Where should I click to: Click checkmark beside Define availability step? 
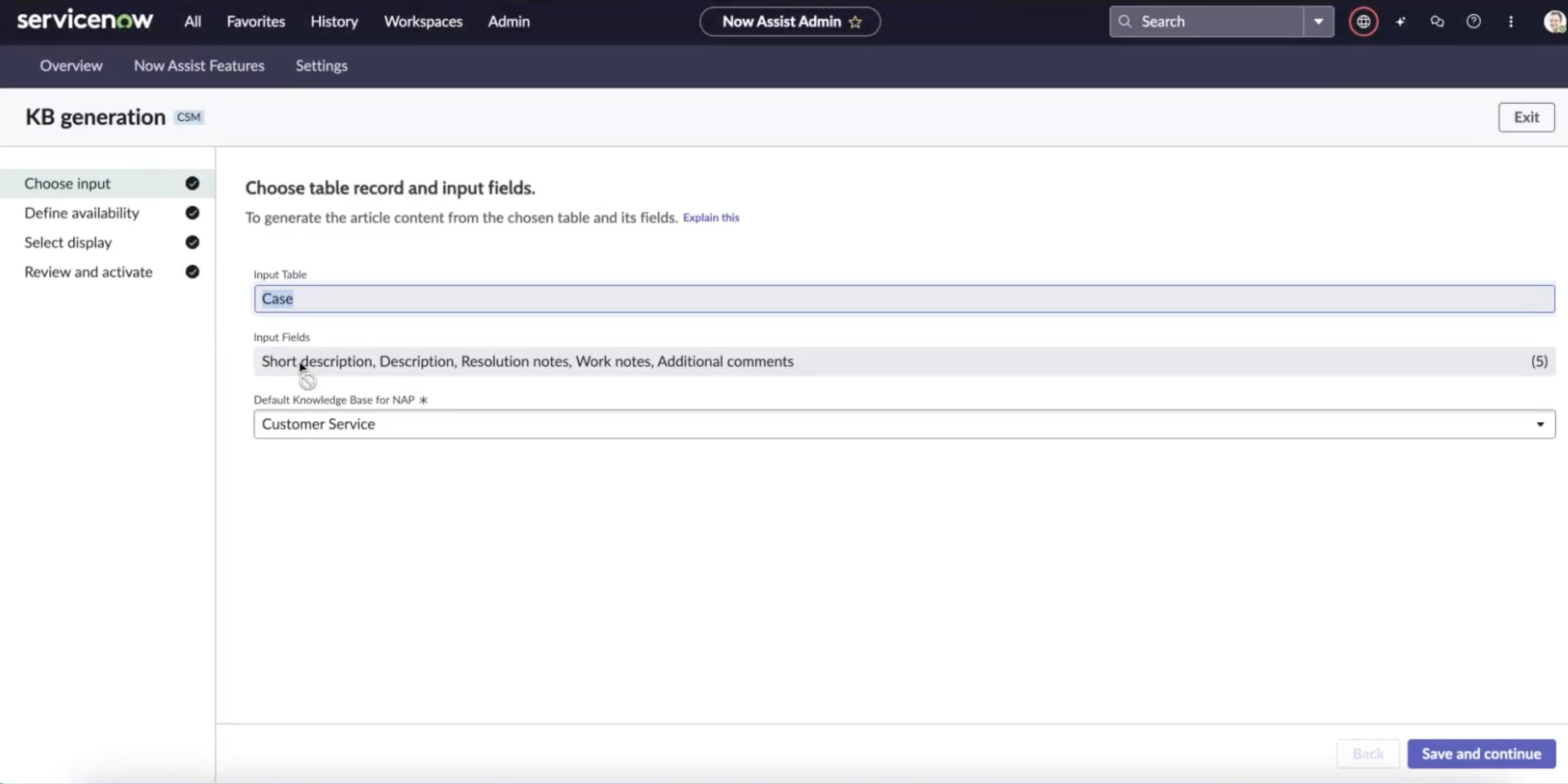pyautogui.click(x=192, y=212)
